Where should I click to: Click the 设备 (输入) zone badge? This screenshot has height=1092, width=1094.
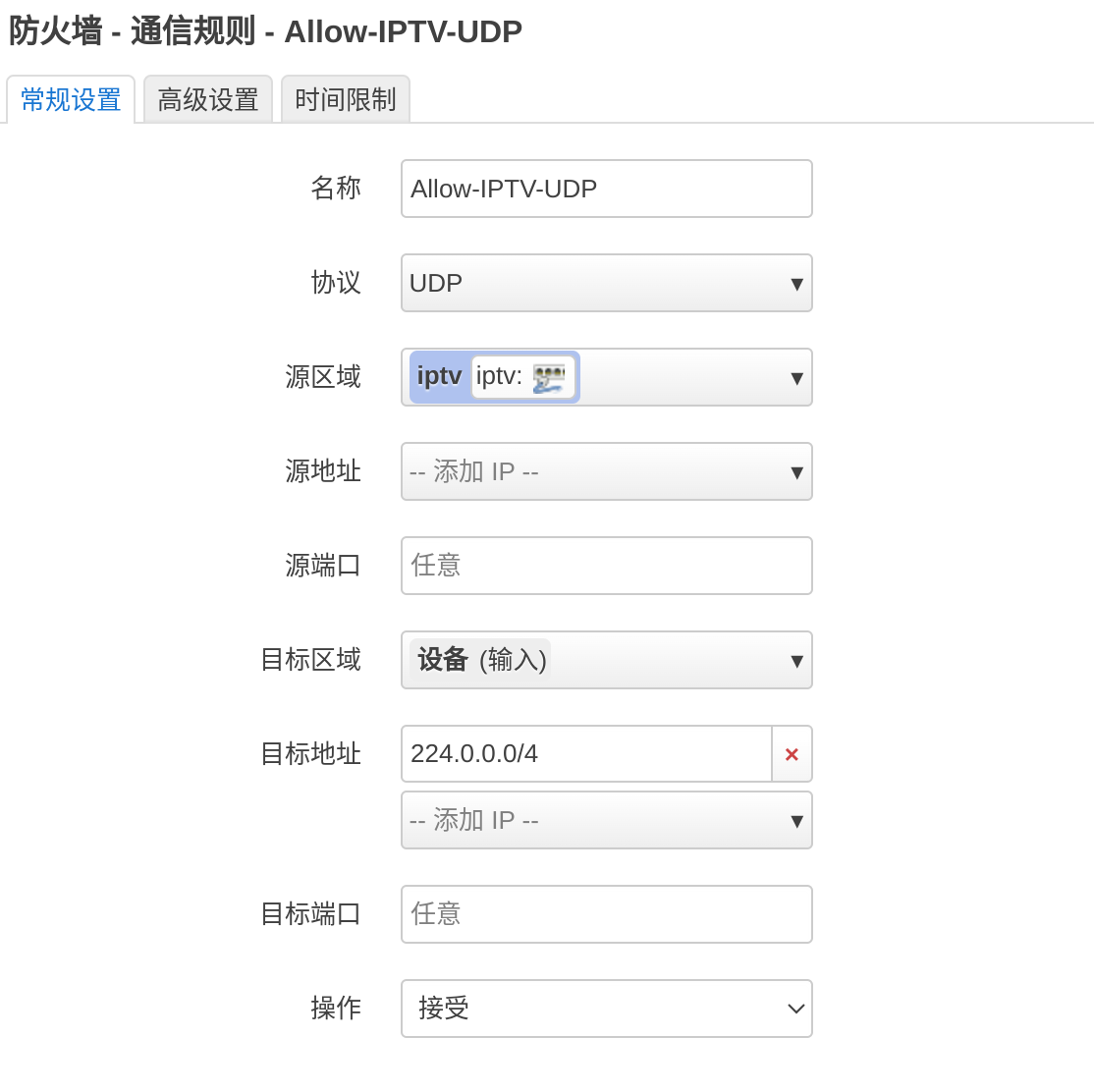(x=480, y=660)
